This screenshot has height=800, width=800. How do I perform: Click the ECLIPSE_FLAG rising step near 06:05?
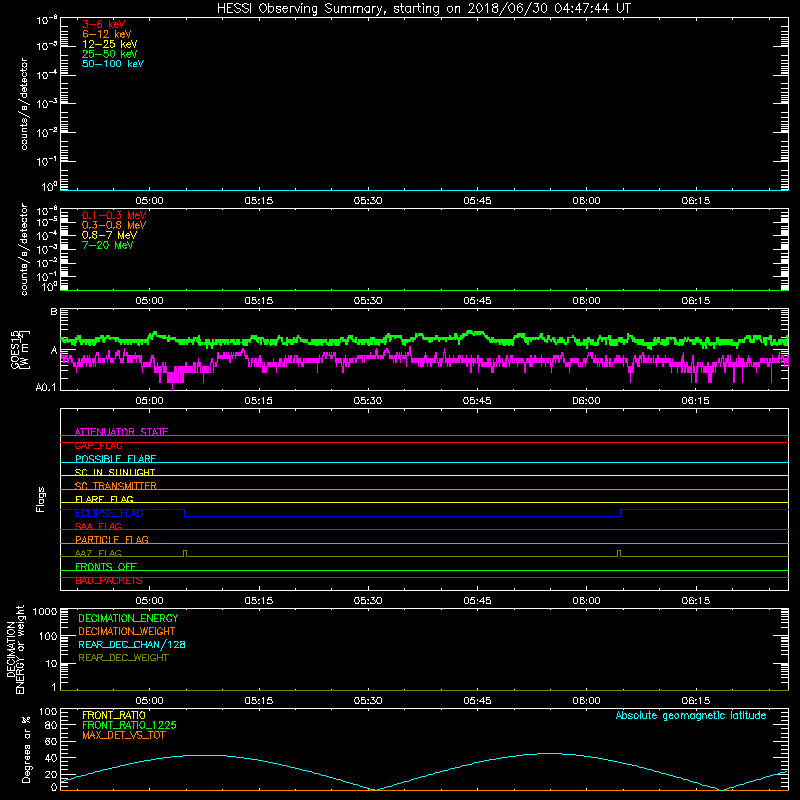620,513
